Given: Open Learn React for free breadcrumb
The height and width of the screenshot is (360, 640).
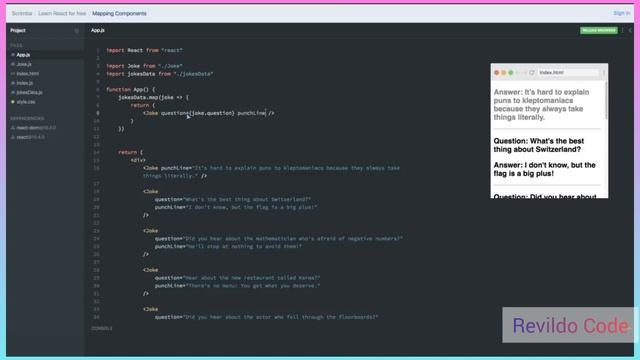Looking at the screenshot, I should tap(62, 13).
